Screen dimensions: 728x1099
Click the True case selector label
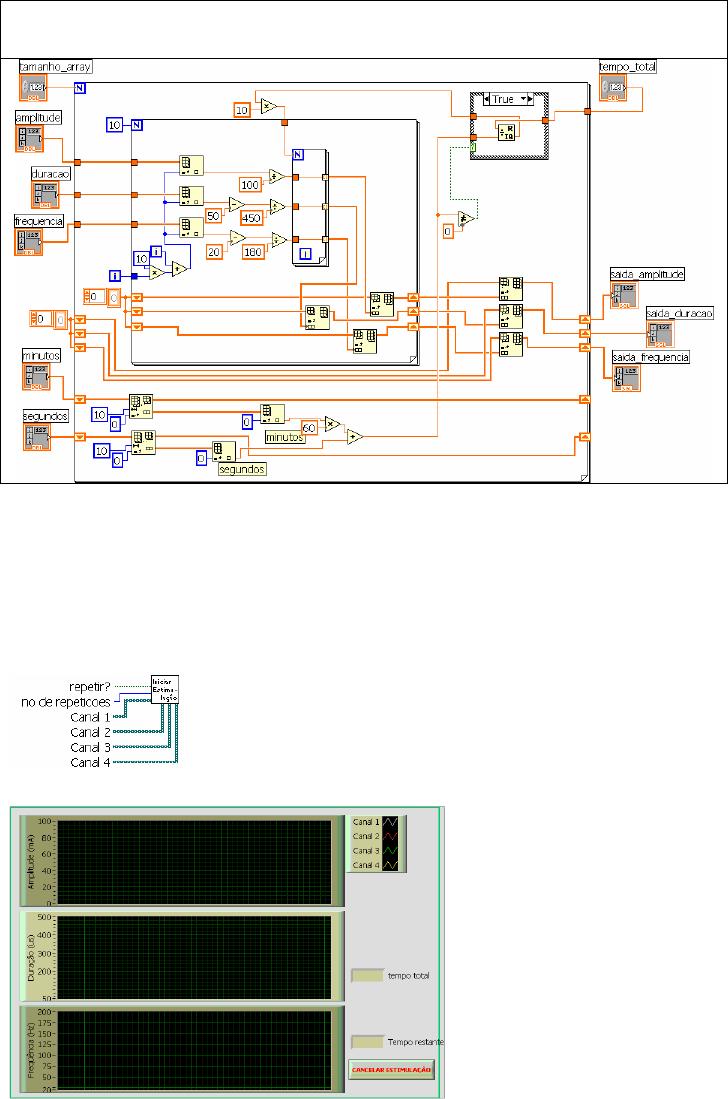click(x=502, y=100)
